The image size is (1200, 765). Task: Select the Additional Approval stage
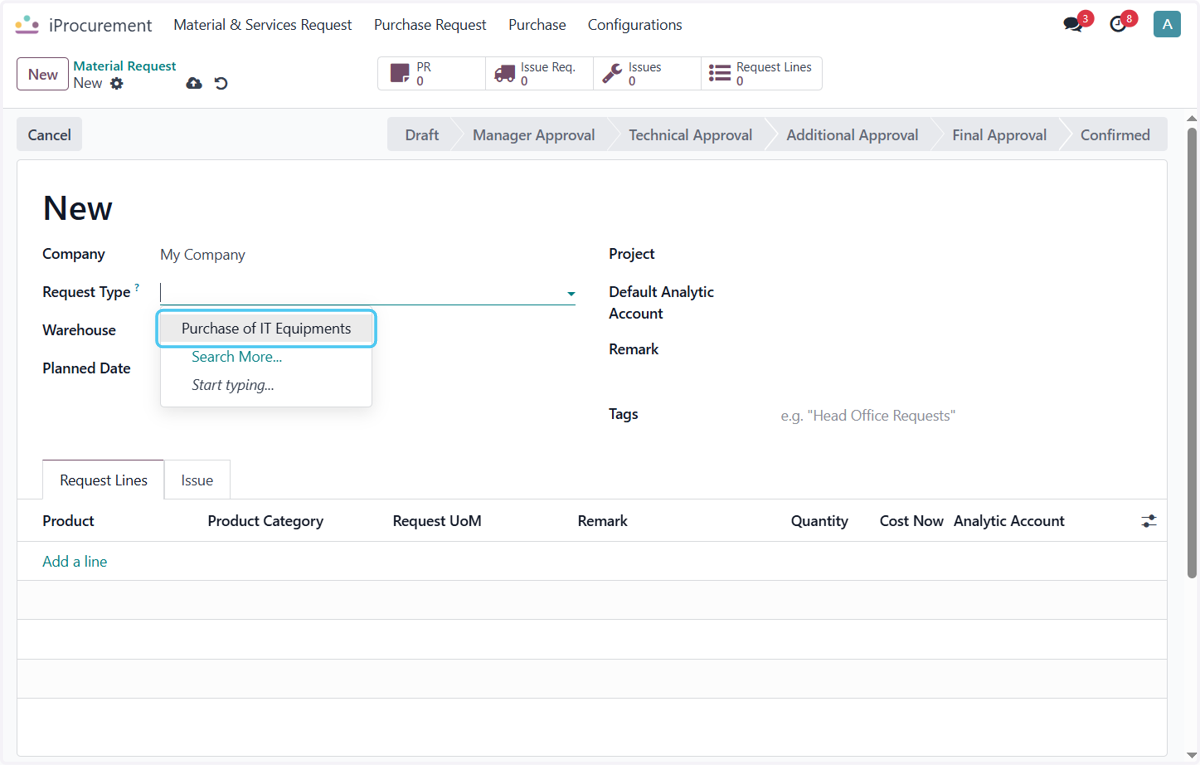[x=852, y=135]
